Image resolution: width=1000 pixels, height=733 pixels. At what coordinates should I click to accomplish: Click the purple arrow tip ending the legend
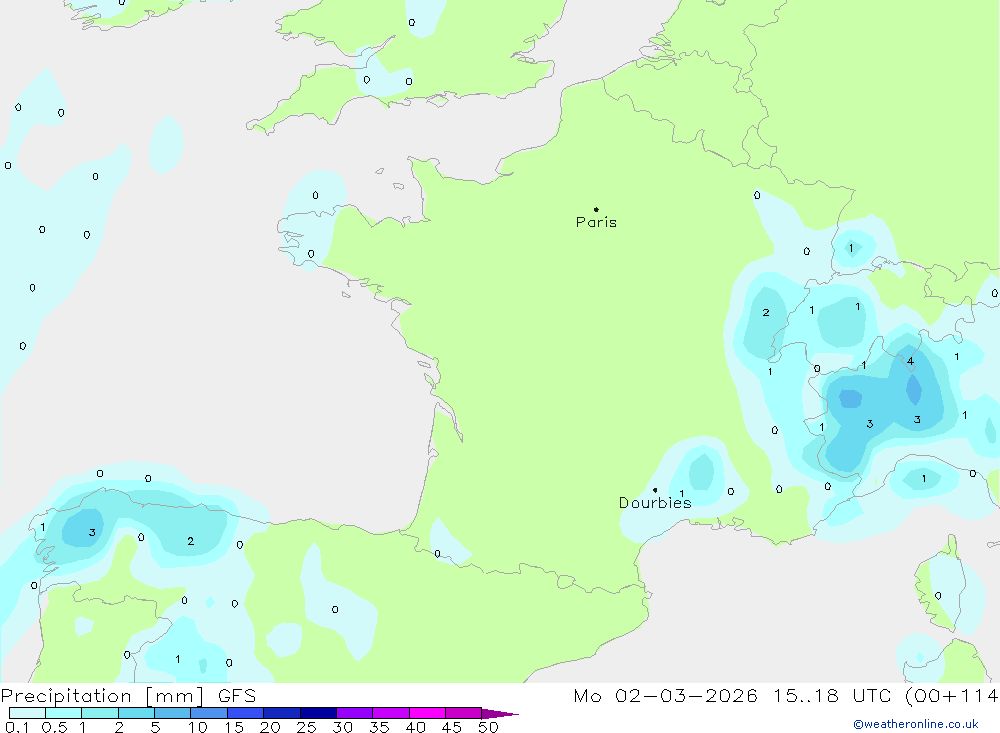500,714
